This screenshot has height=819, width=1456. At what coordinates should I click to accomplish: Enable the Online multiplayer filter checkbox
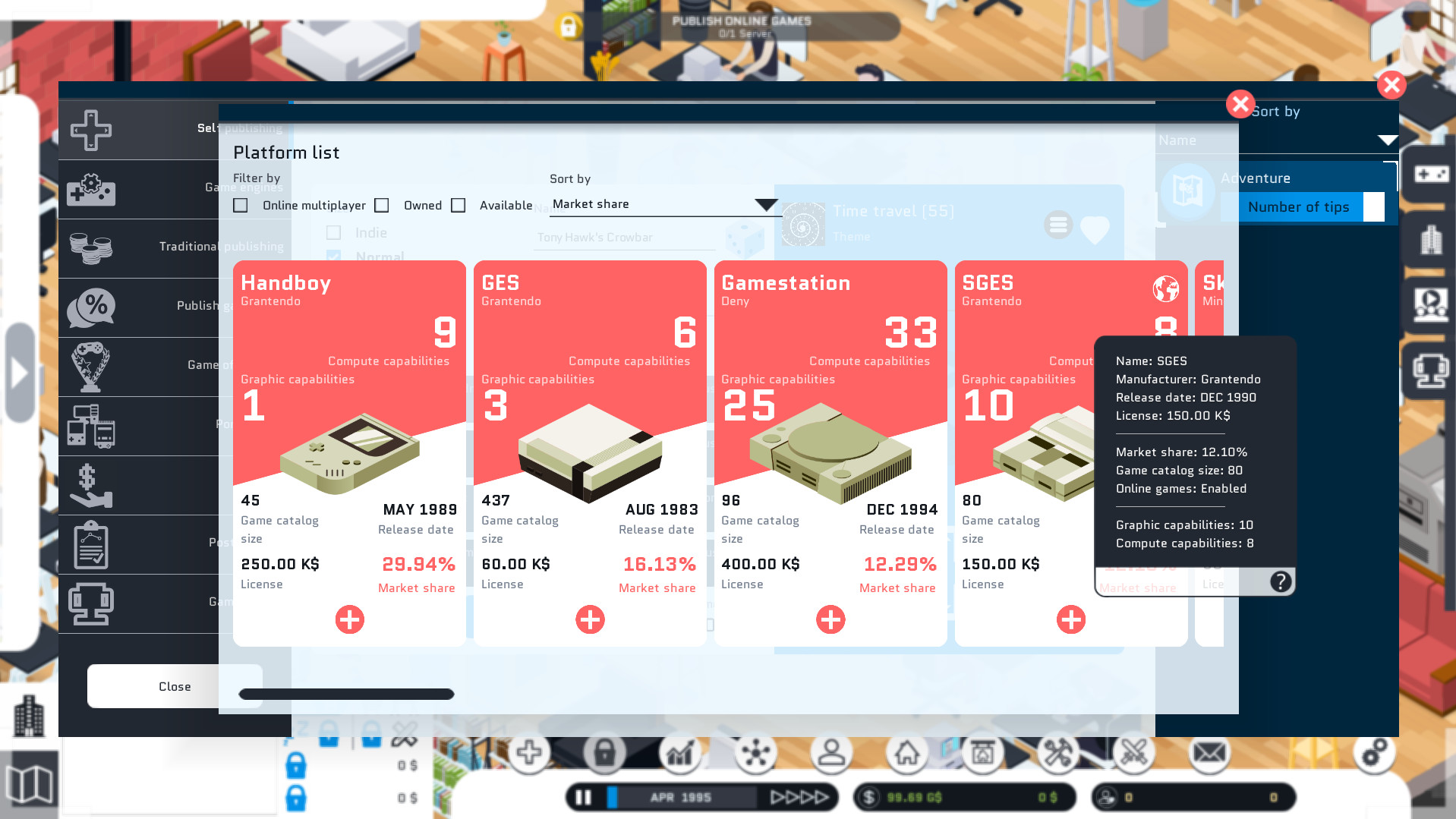click(x=241, y=206)
